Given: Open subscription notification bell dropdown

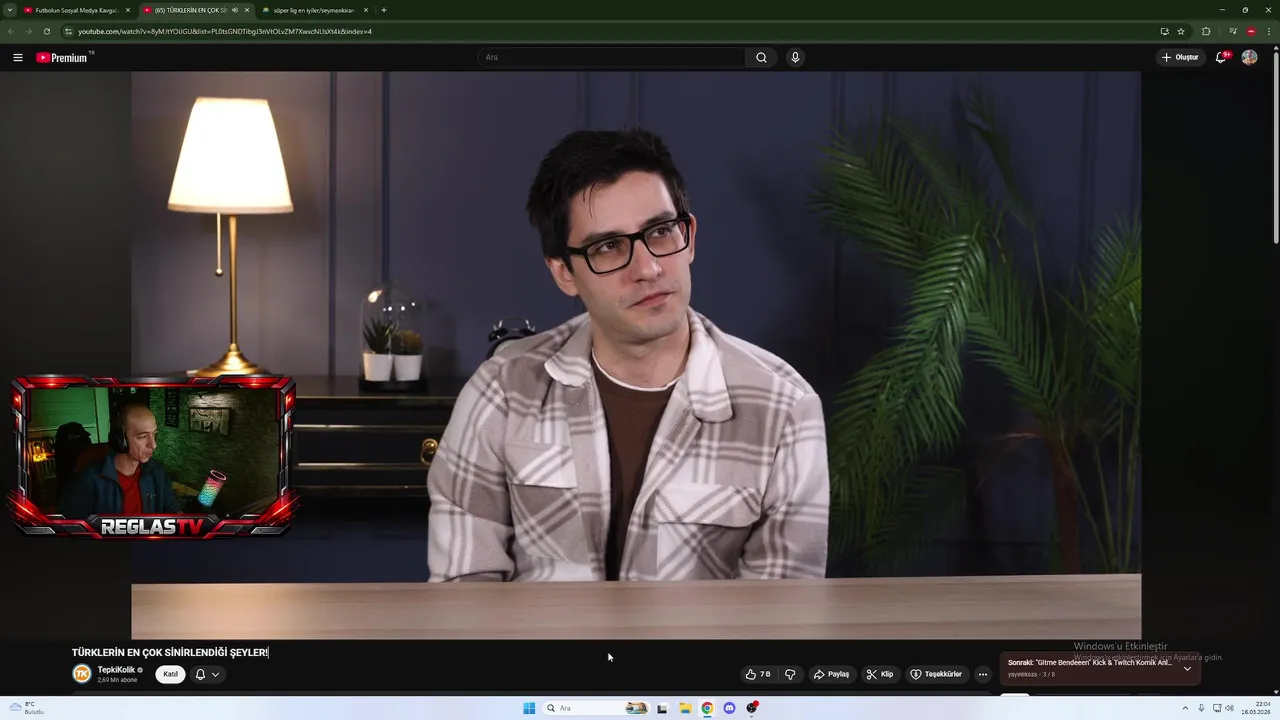Looking at the screenshot, I should 207,675.
